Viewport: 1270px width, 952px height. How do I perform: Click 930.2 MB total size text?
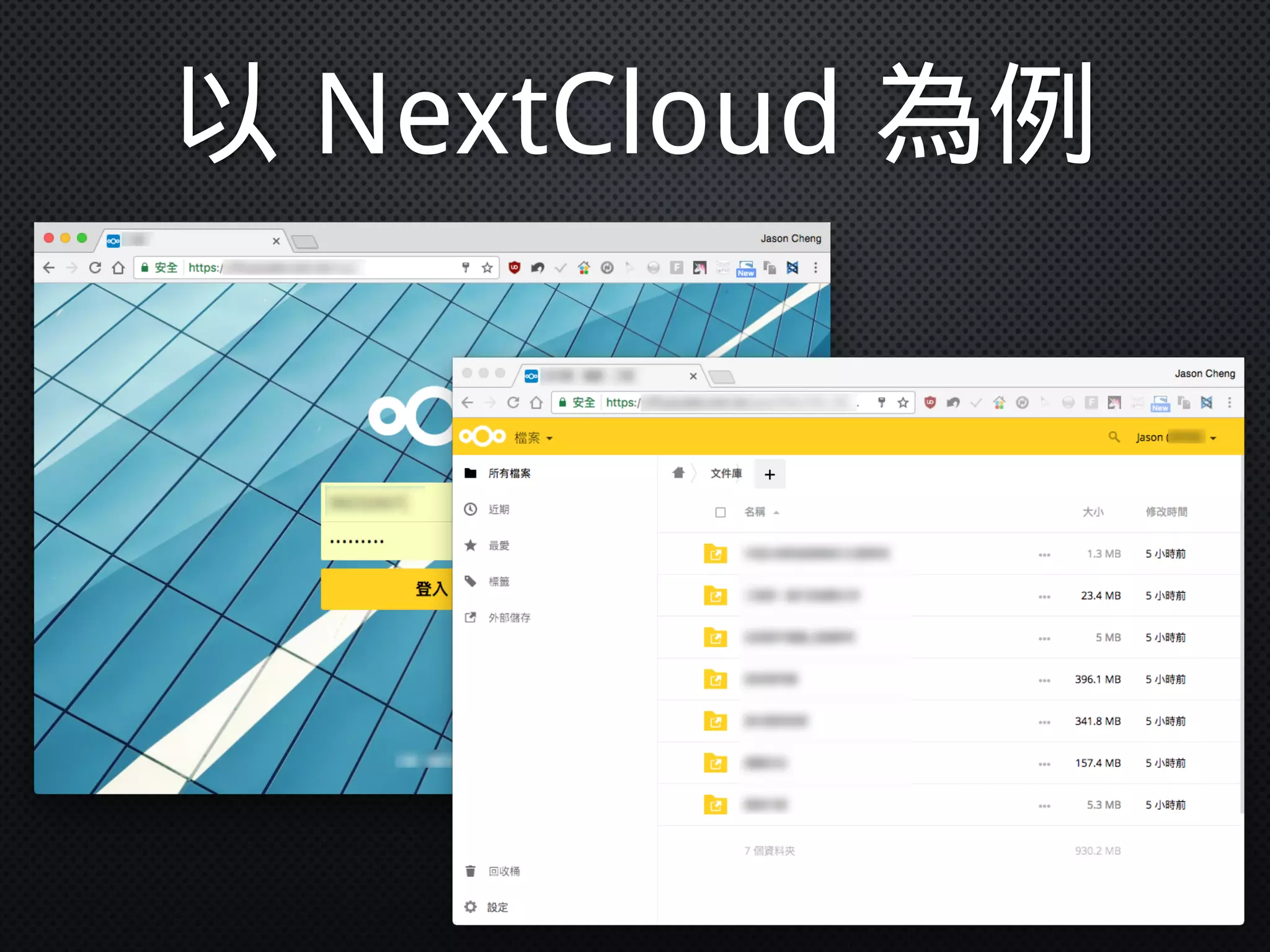pyautogui.click(x=1098, y=851)
